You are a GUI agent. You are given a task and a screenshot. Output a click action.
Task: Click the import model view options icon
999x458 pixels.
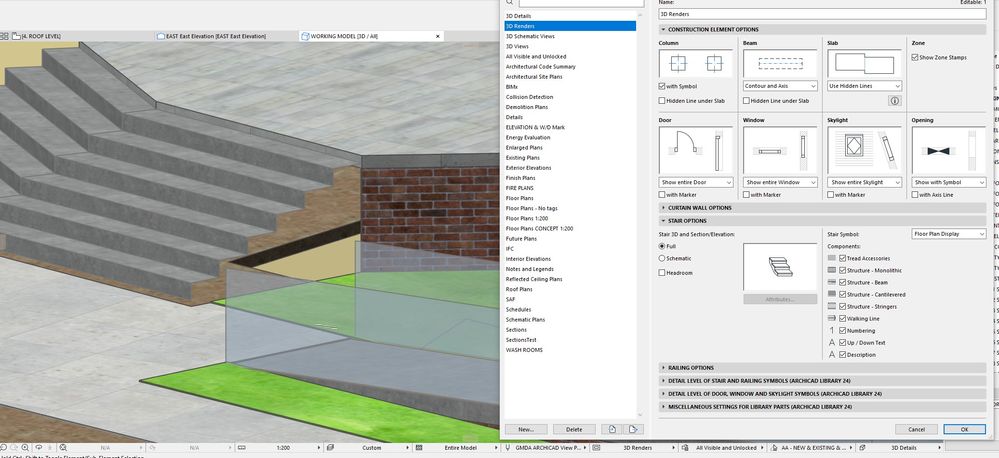pyautogui.click(x=612, y=429)
